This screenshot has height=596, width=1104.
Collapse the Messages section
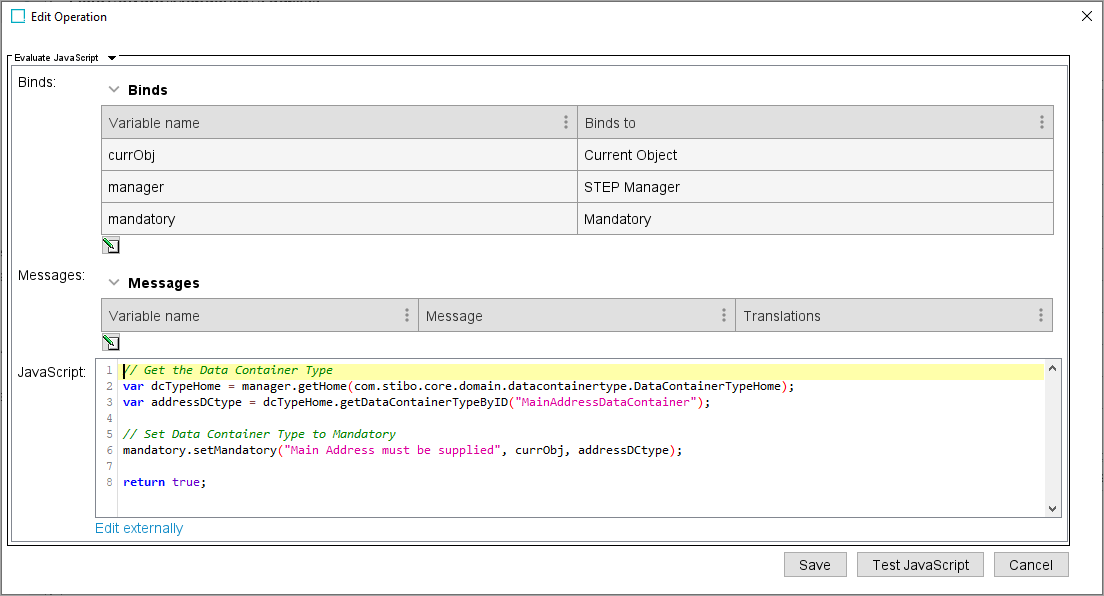click(114, 283)
